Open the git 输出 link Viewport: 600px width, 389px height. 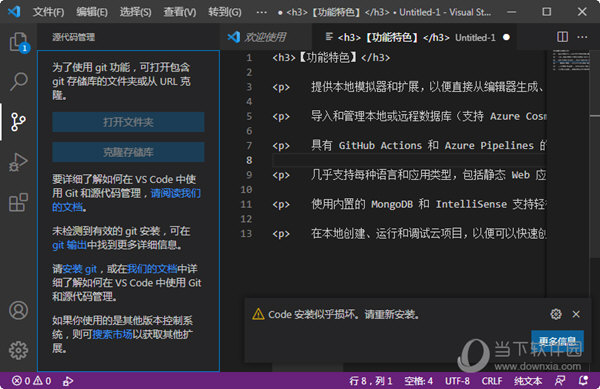pyautogui.click(x=69, y=245)
